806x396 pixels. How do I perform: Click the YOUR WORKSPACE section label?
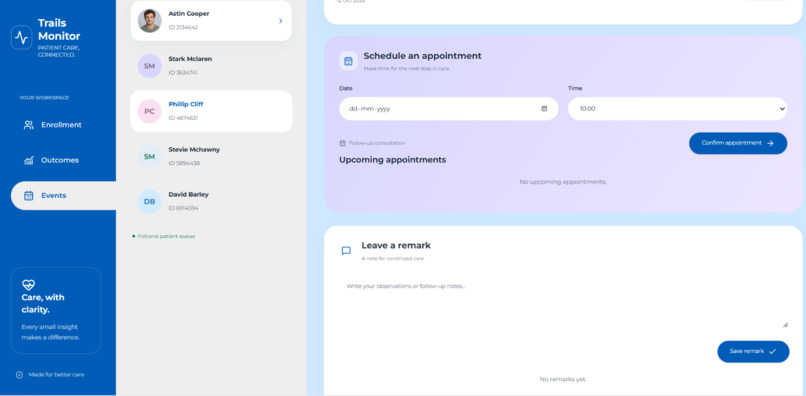click(x=44, y=98)
